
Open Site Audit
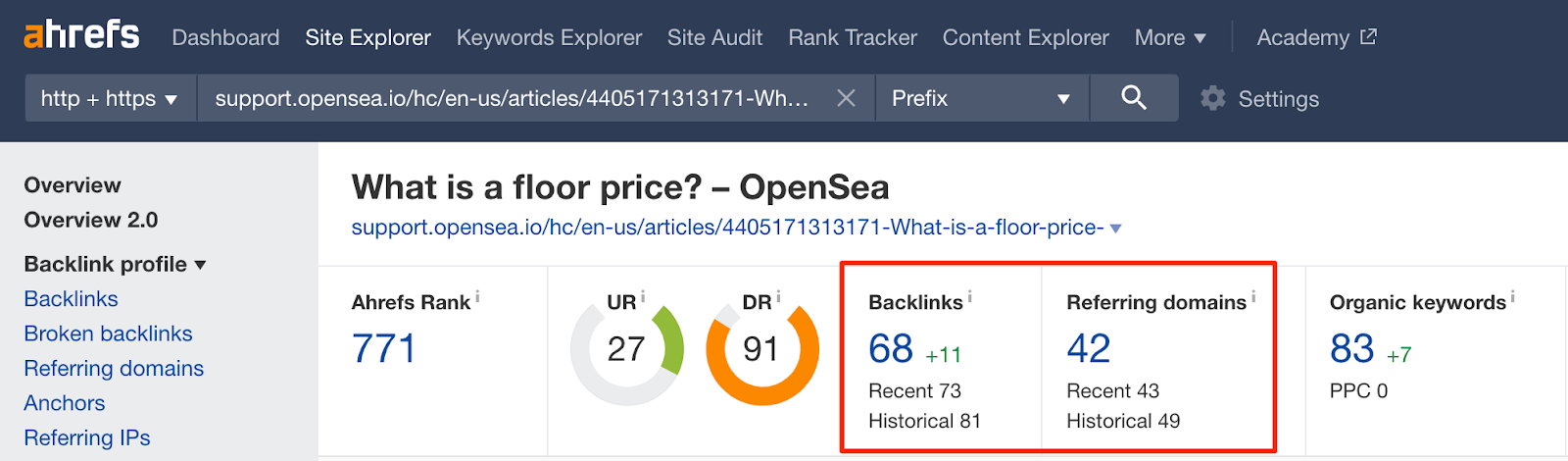click(714, 37)
